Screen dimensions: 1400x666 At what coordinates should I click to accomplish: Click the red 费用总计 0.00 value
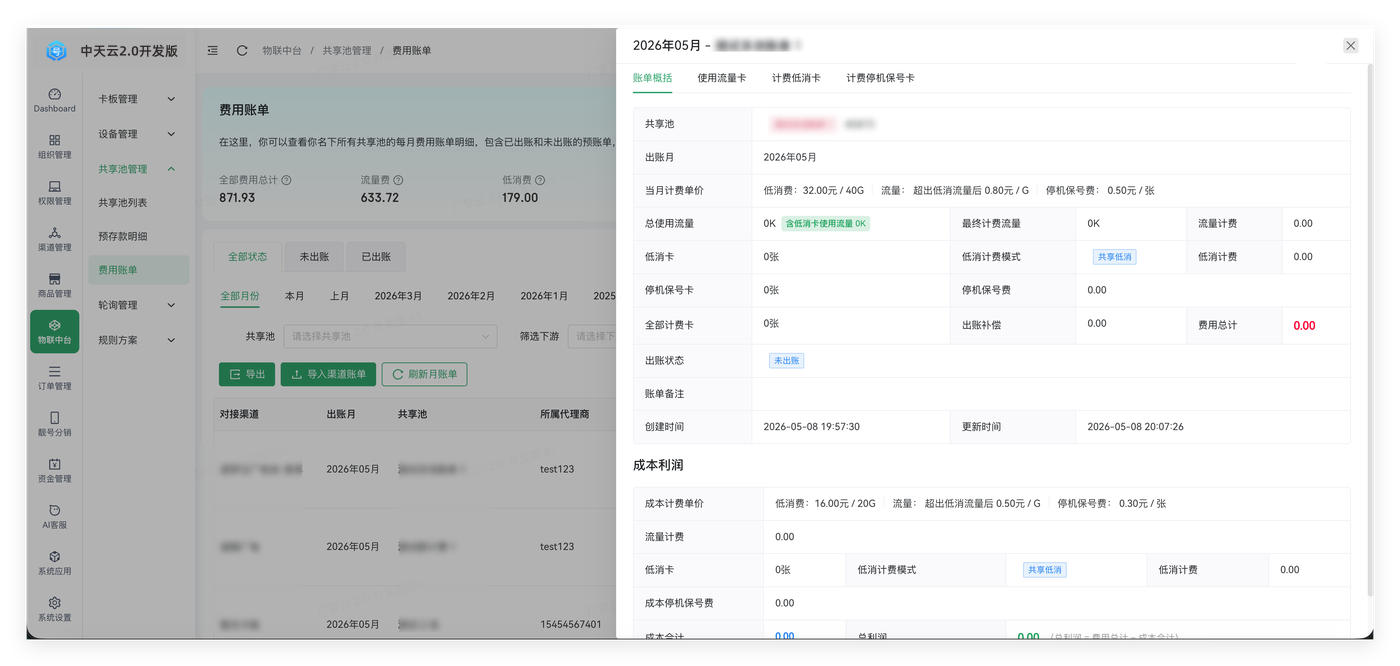pos(1304,326)
